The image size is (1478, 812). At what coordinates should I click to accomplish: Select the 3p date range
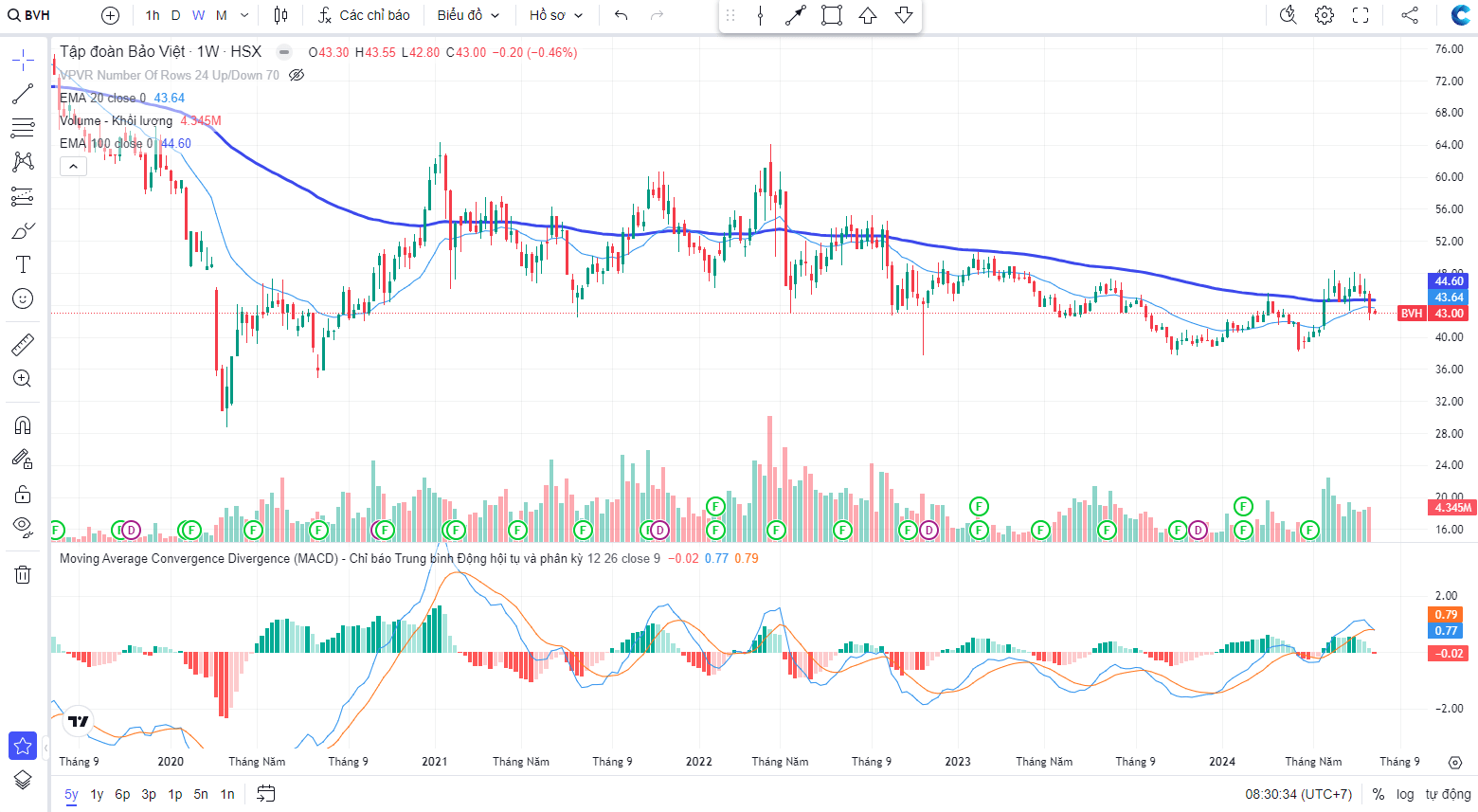[x=149, y=794]
